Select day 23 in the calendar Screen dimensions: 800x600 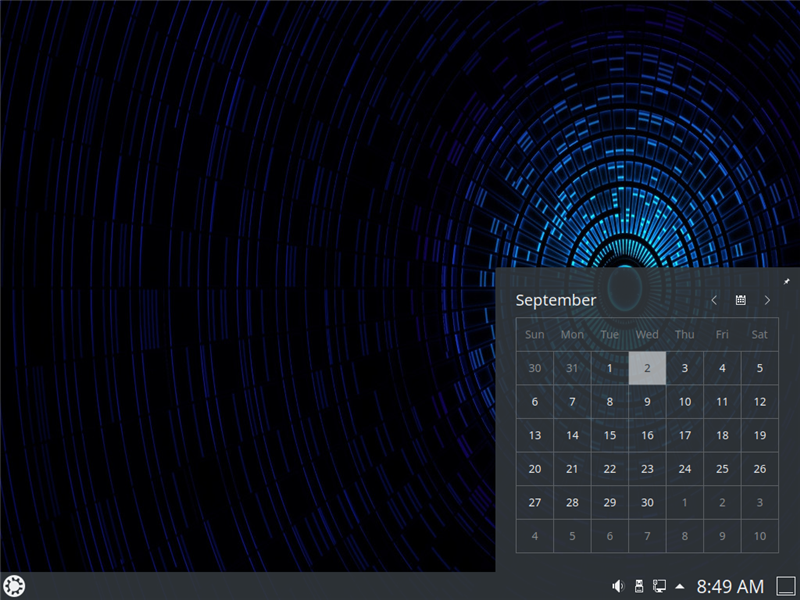647,469
